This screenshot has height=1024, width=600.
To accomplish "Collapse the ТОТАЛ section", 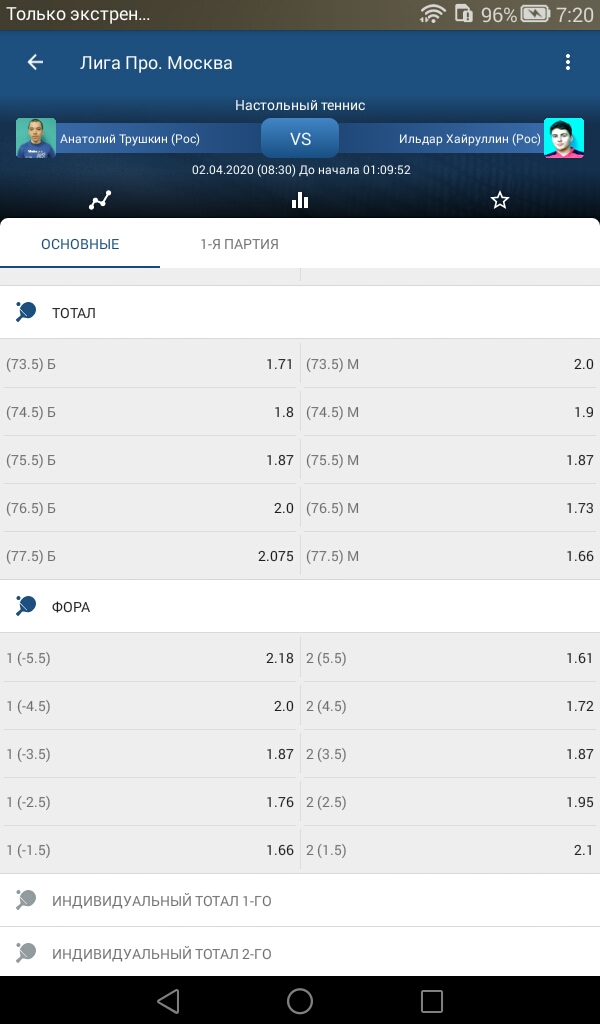I will (x=300, y=312).
